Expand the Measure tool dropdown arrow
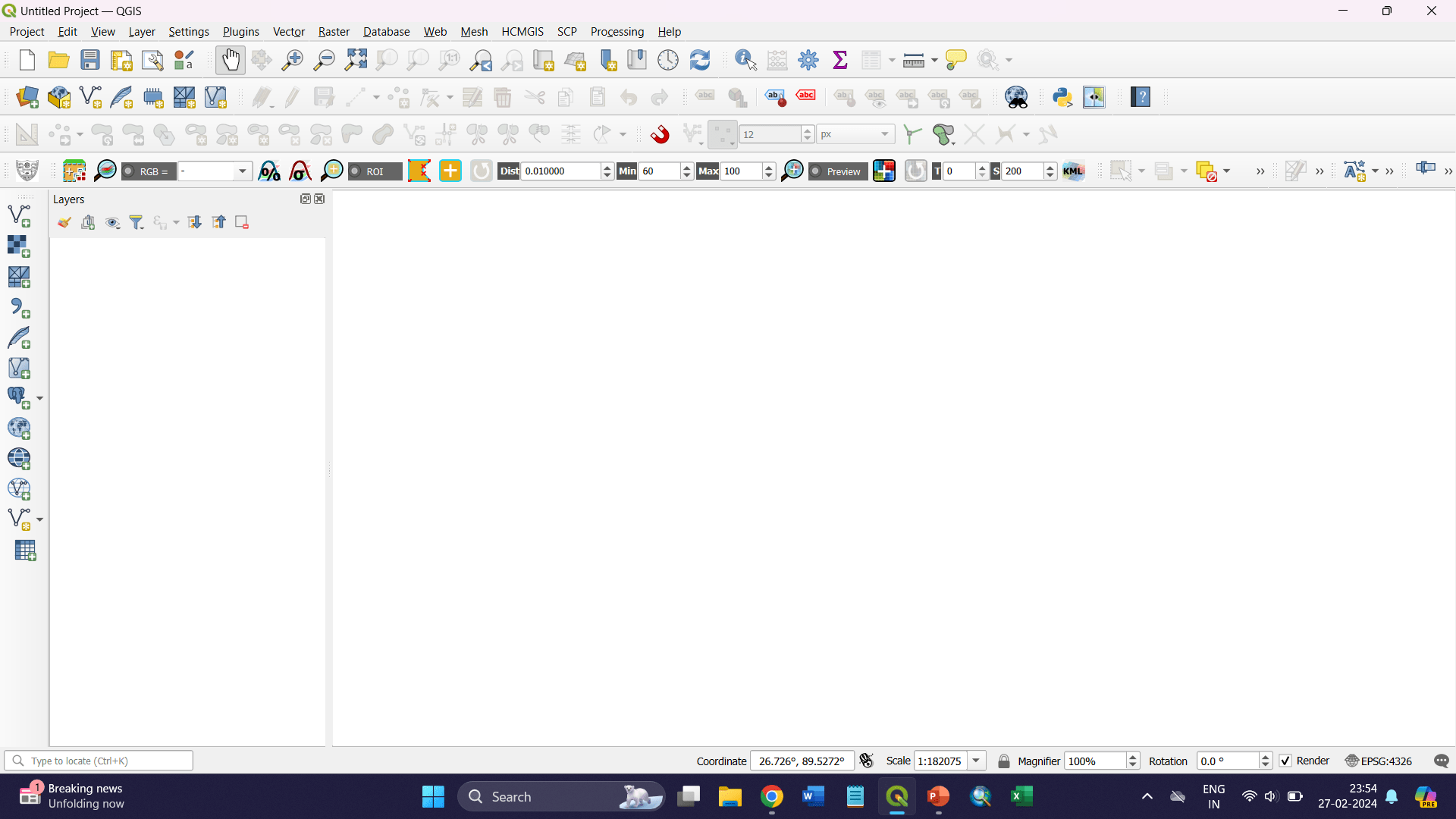 [934, 60]
